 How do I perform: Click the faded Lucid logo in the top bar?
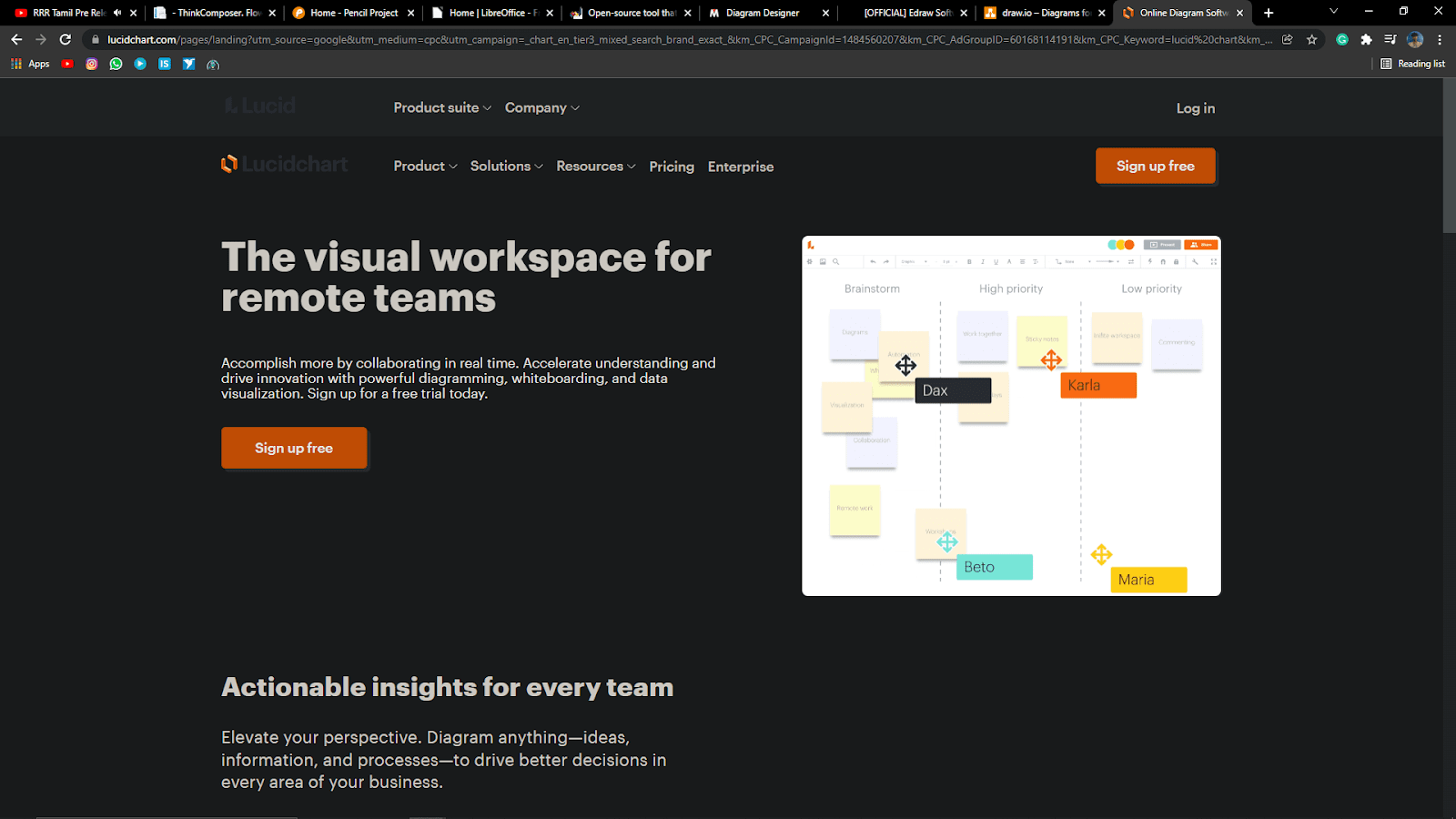260,106
